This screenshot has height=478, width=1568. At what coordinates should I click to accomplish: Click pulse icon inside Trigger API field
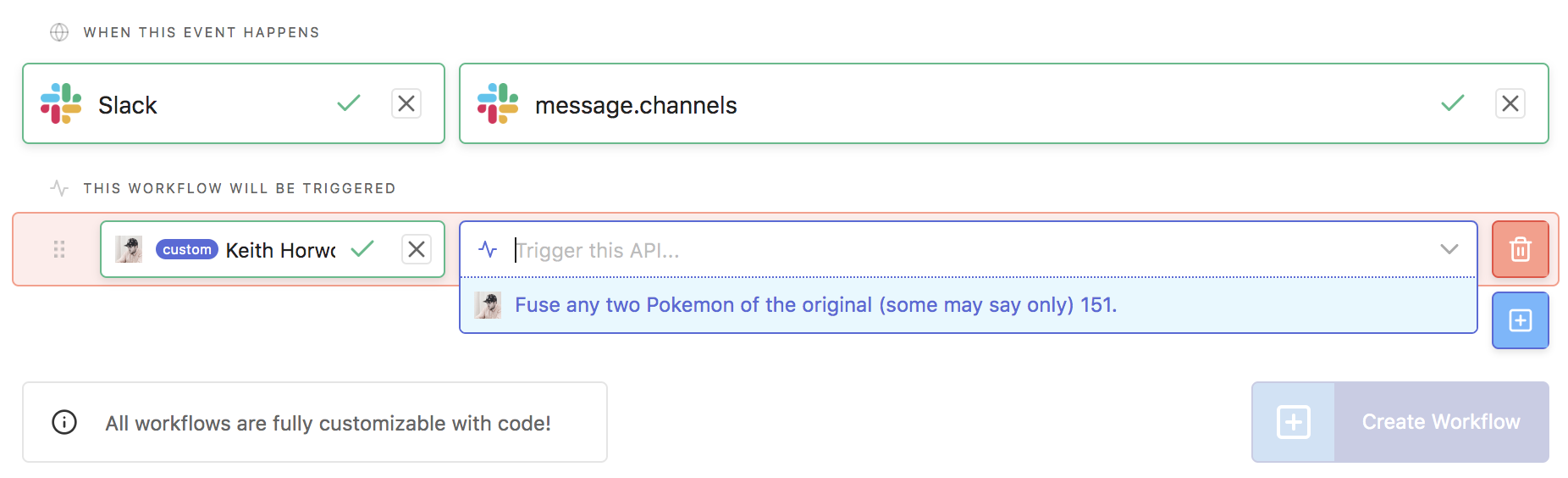(488, 249)
